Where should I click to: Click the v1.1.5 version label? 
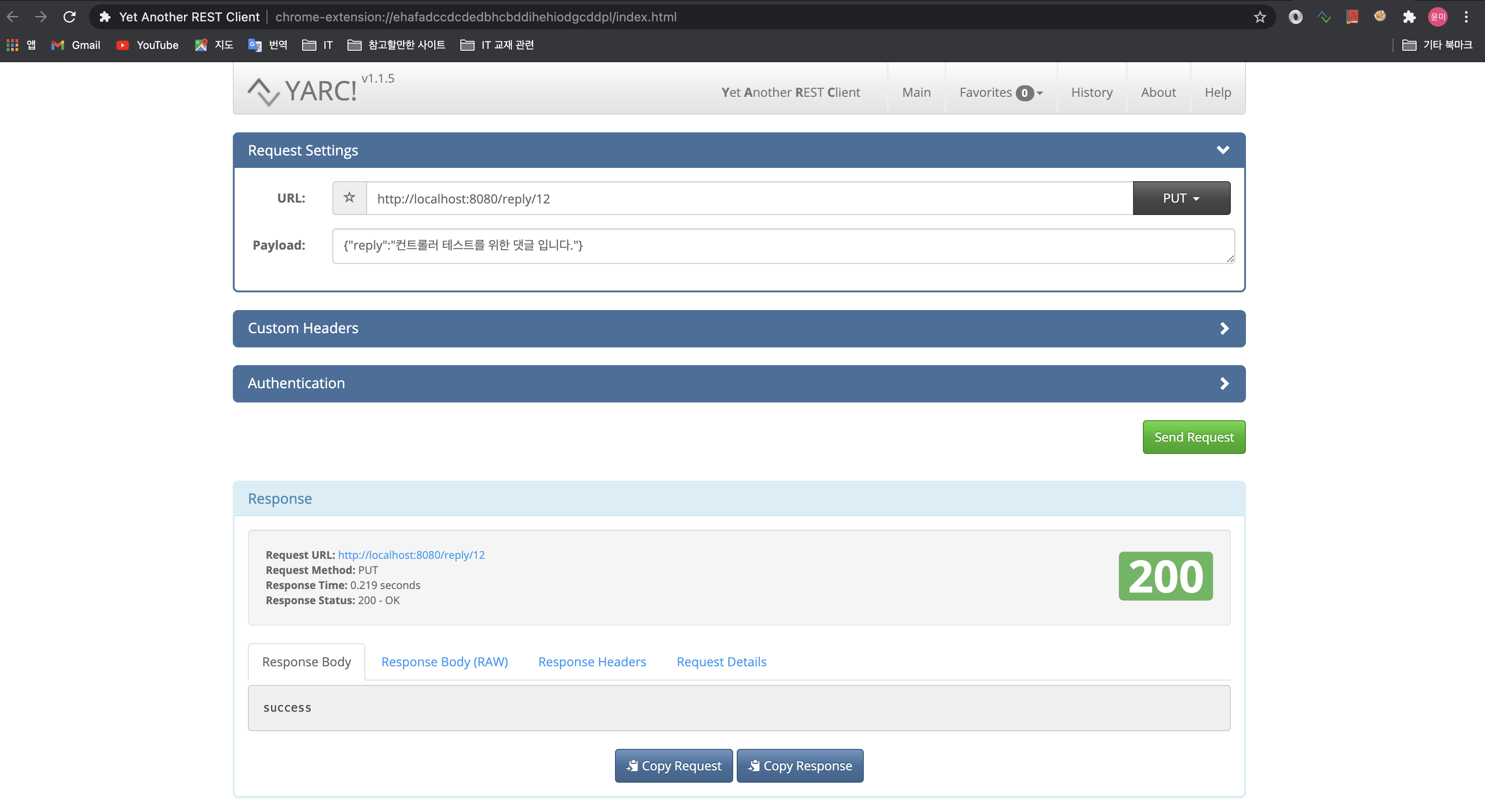click(378, 78)
